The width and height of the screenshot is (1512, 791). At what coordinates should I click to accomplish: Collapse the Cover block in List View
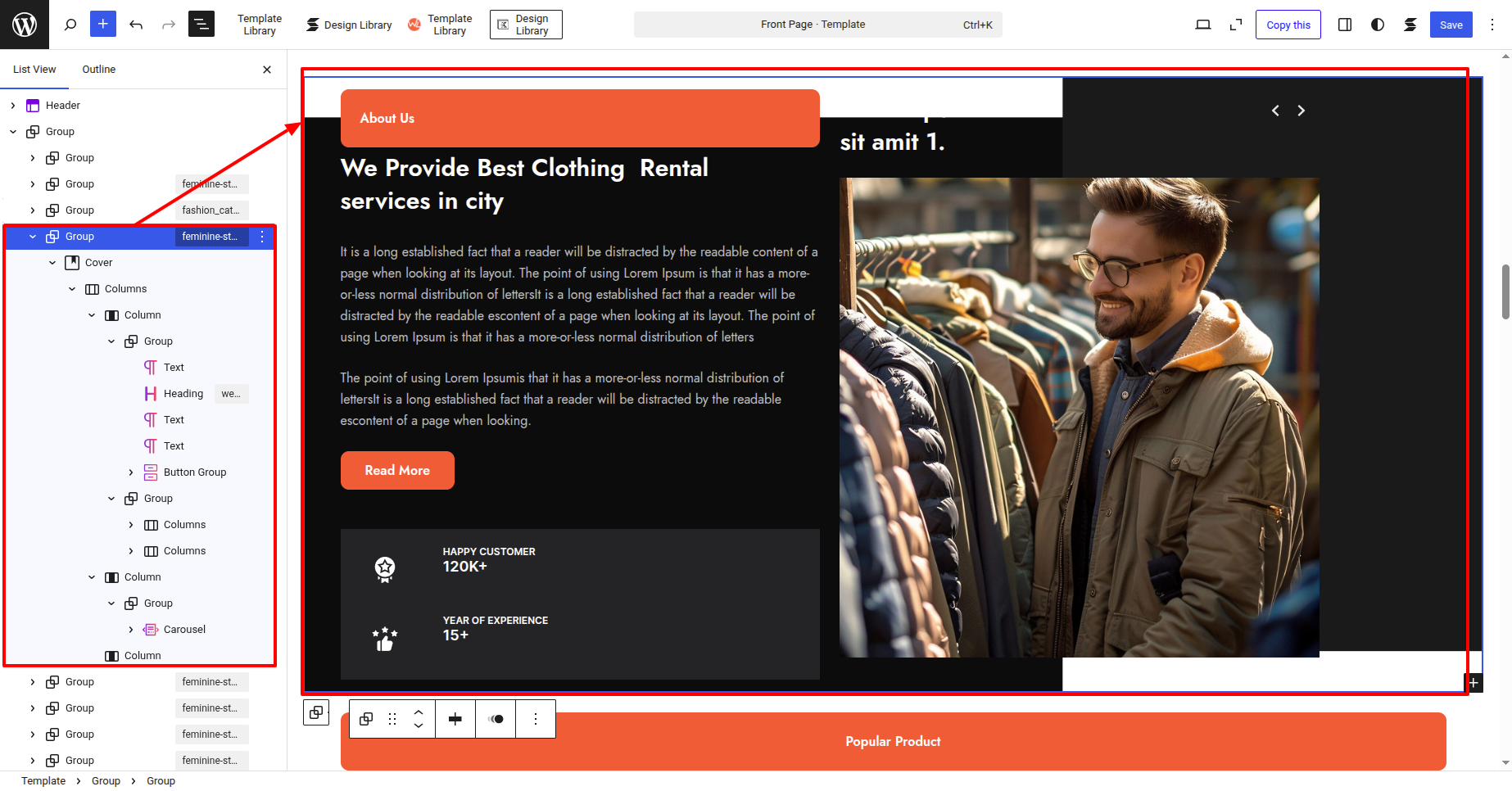(52, 263)
